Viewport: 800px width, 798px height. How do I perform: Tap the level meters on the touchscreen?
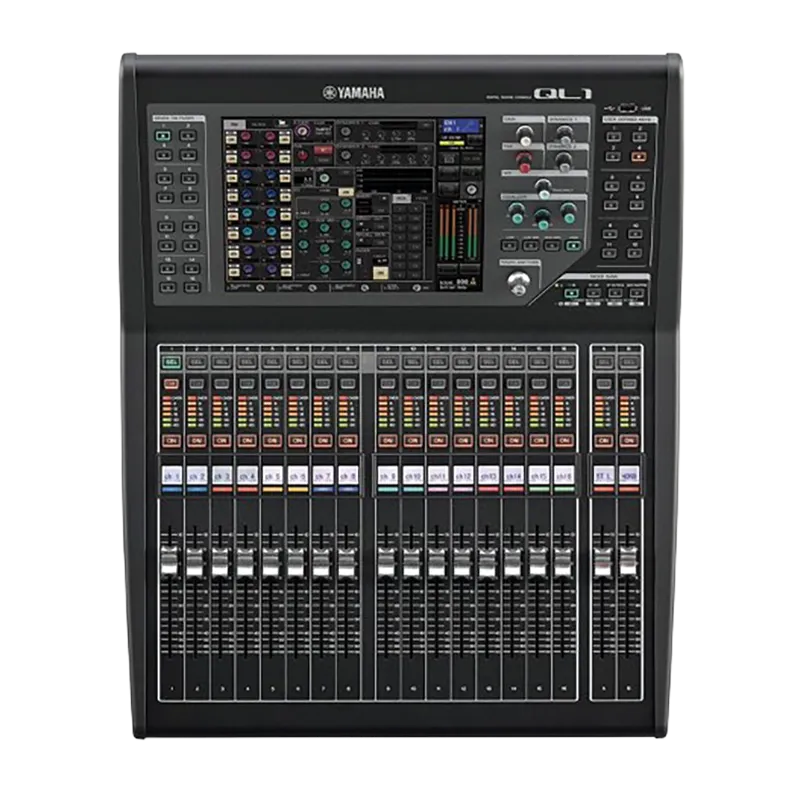click(x=459, y=231)
